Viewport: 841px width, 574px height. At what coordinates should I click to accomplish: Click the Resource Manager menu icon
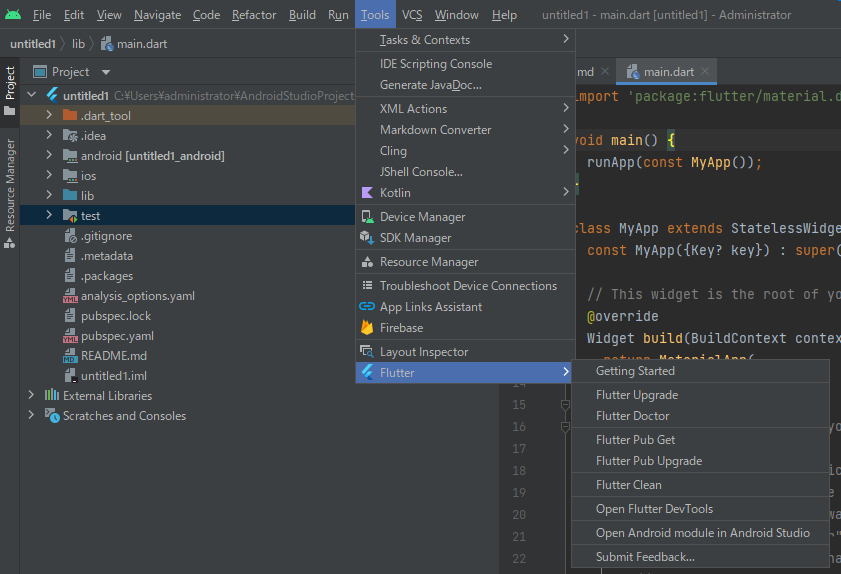click(367, 262)
